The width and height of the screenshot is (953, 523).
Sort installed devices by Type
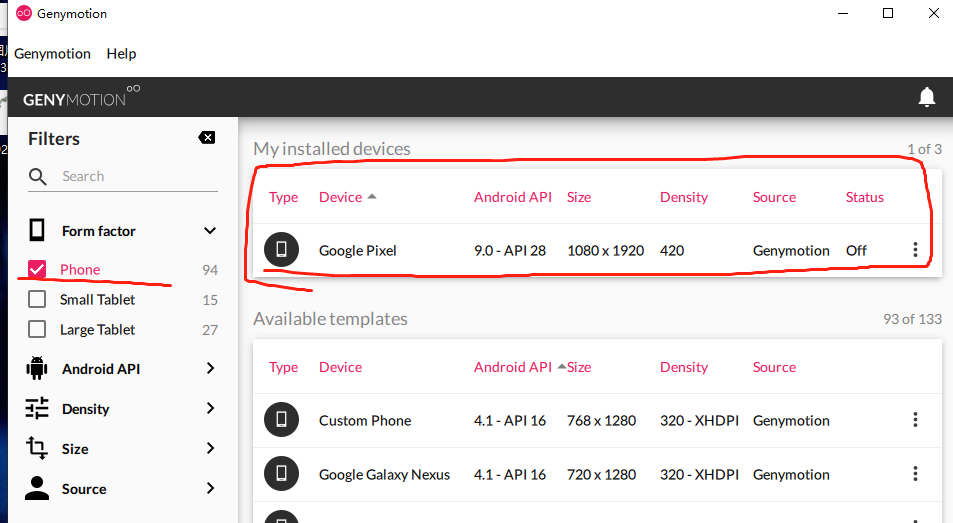point(284,197)
